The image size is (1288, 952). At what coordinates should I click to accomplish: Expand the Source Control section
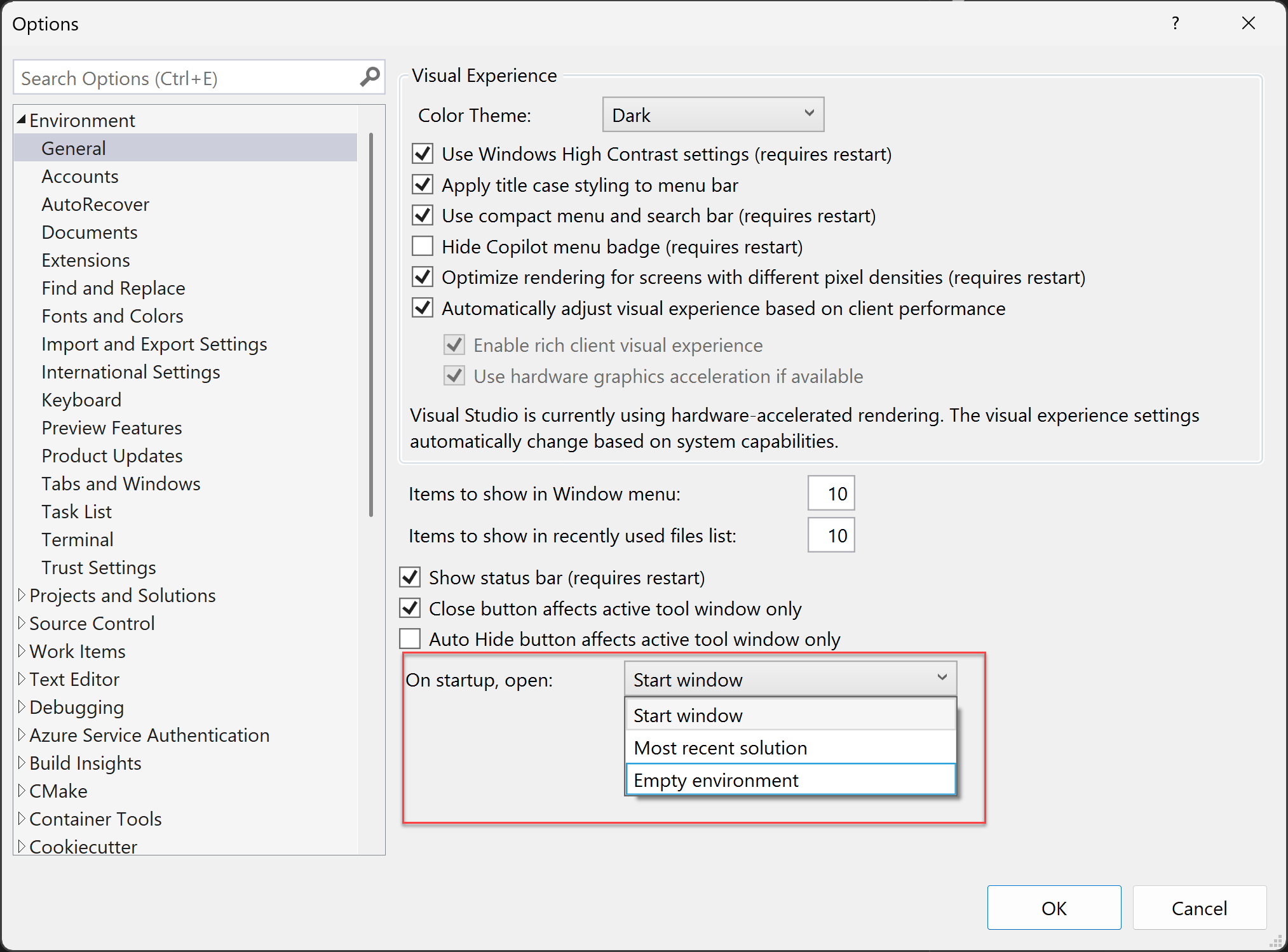(x=20, y=623)
